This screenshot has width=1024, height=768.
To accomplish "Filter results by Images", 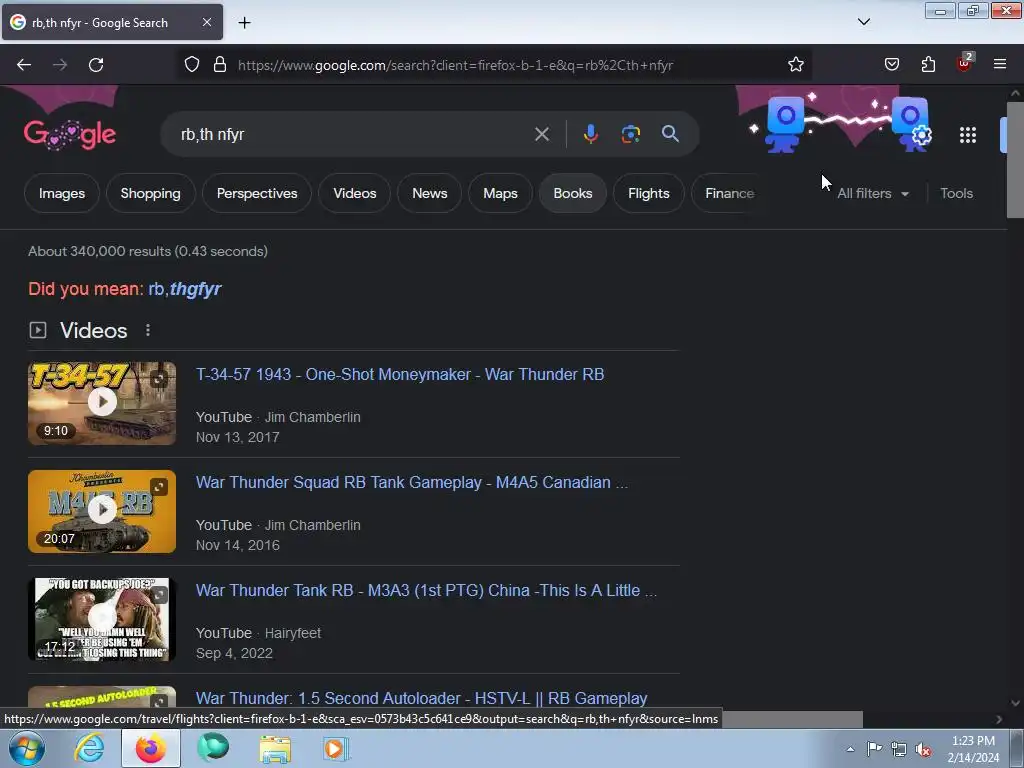I will pos(61,193).
